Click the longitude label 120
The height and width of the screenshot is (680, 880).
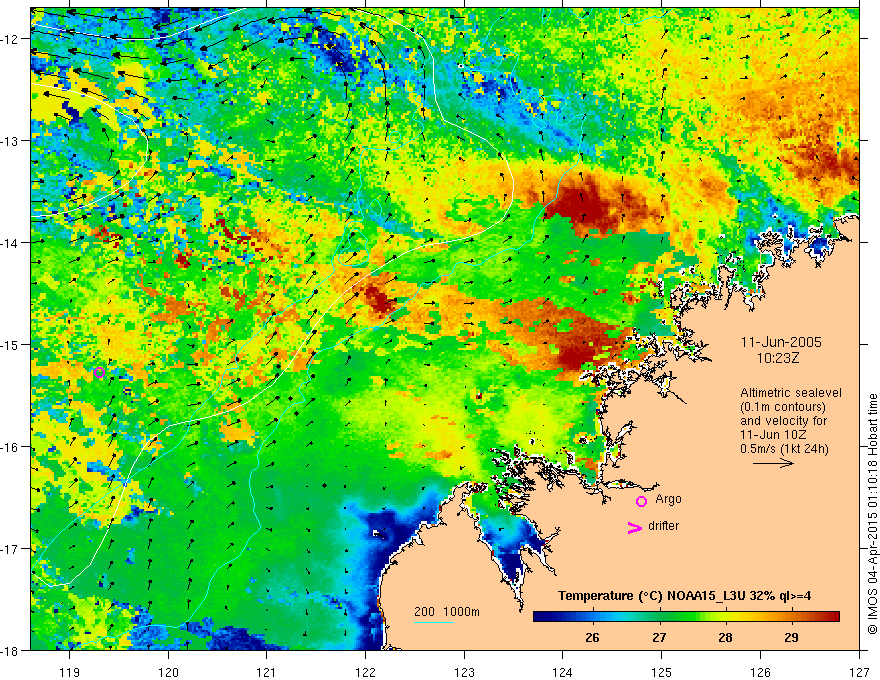pos(168,672)
